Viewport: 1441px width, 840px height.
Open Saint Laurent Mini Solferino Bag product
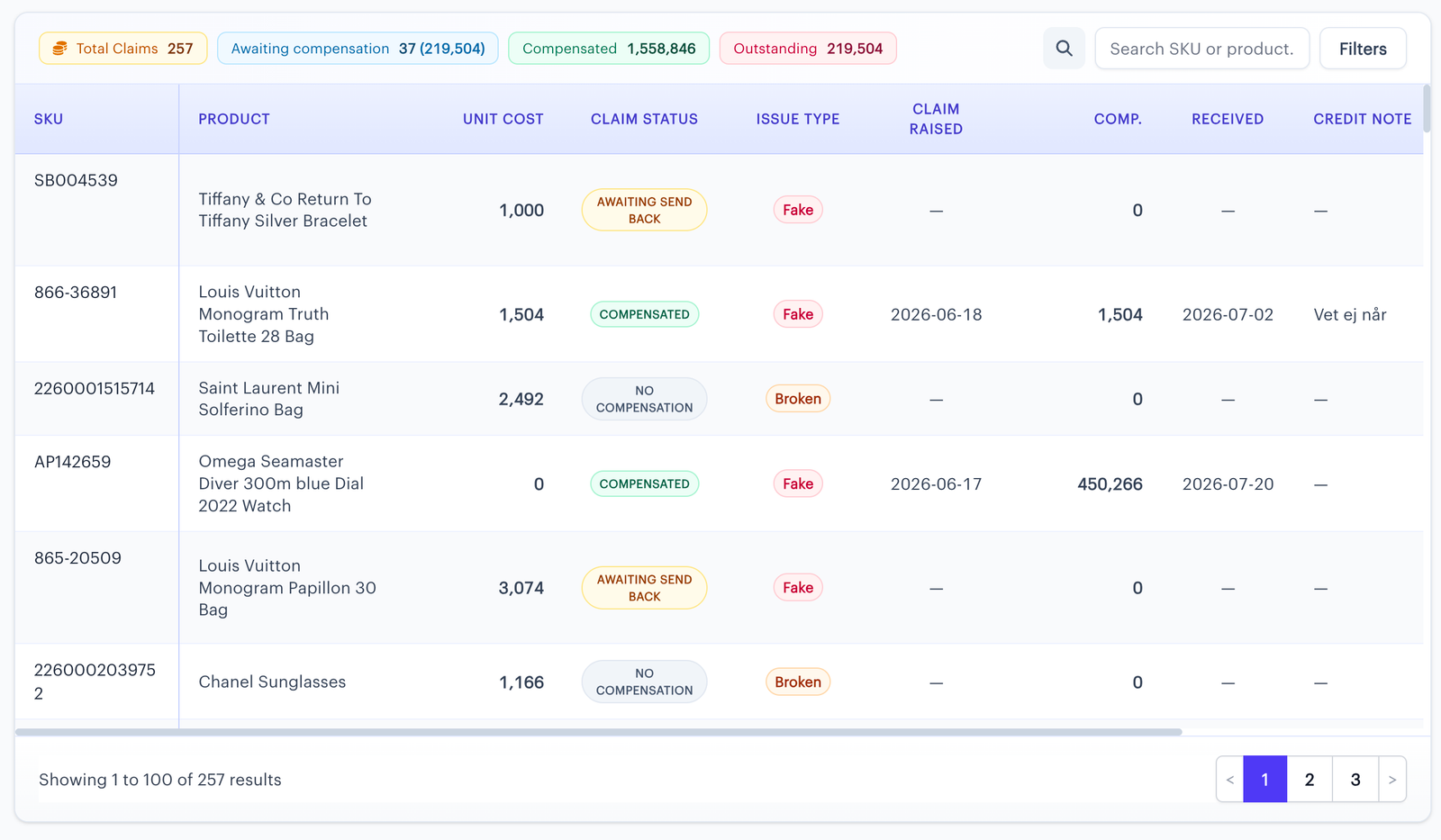pyautogui.click(x=269, y=399)
